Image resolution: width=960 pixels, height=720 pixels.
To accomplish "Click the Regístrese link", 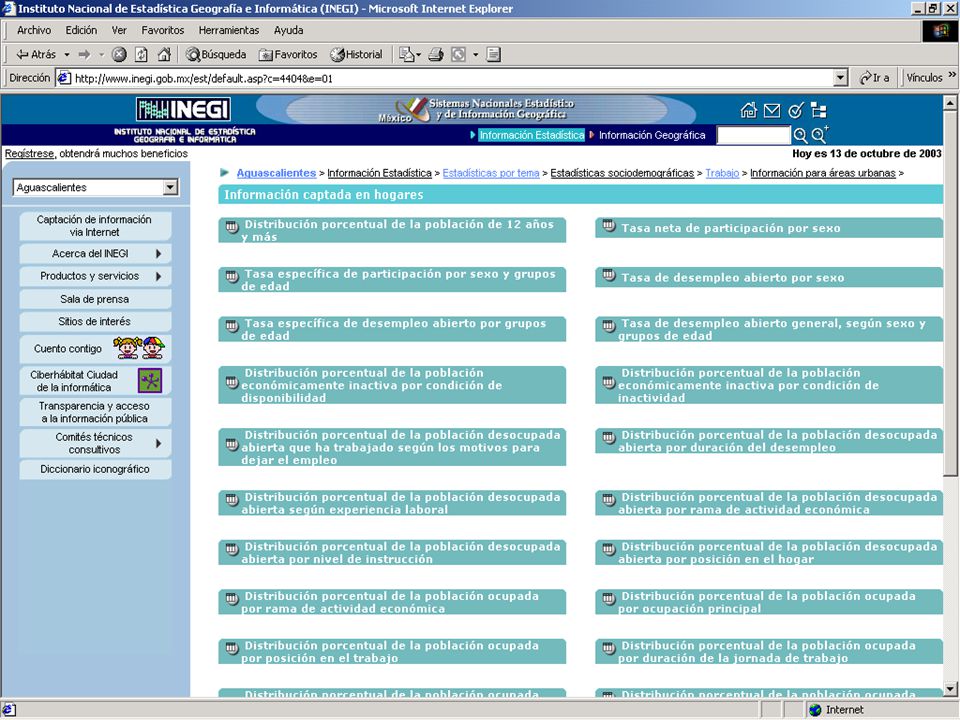I will (29, 154).
